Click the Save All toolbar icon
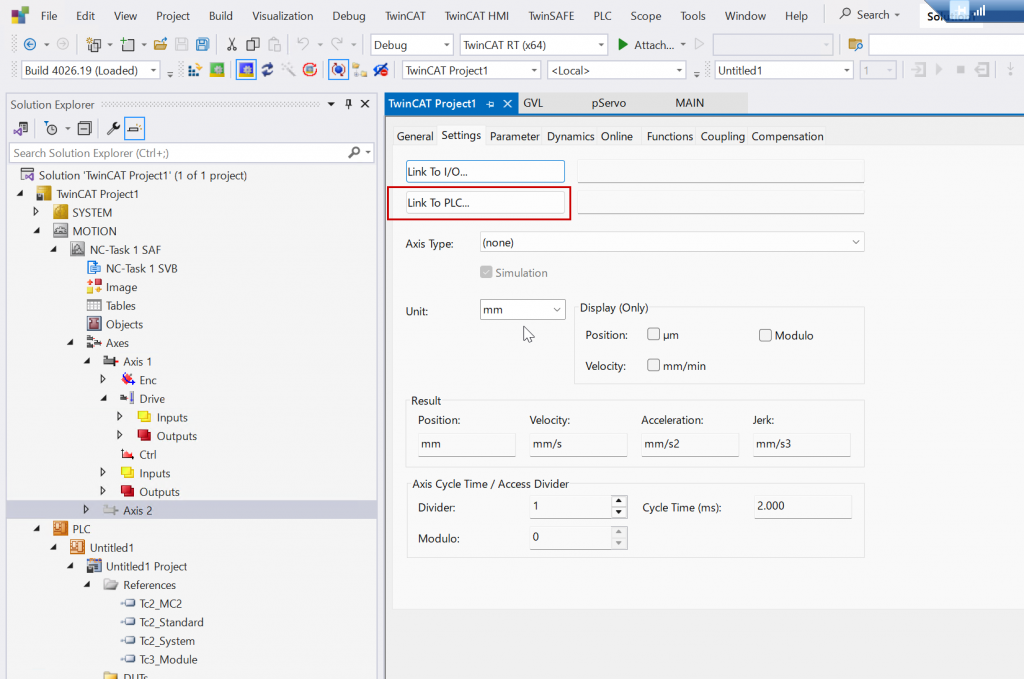Viewport: 1024px width, 679px height. coord(203,45)
